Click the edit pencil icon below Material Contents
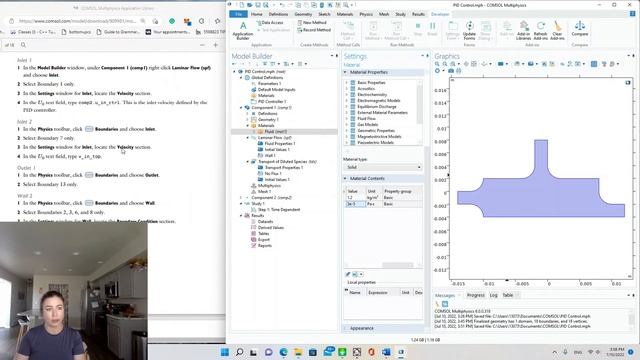The width and height of the screenshot is (640, 360). click(348, 274)
